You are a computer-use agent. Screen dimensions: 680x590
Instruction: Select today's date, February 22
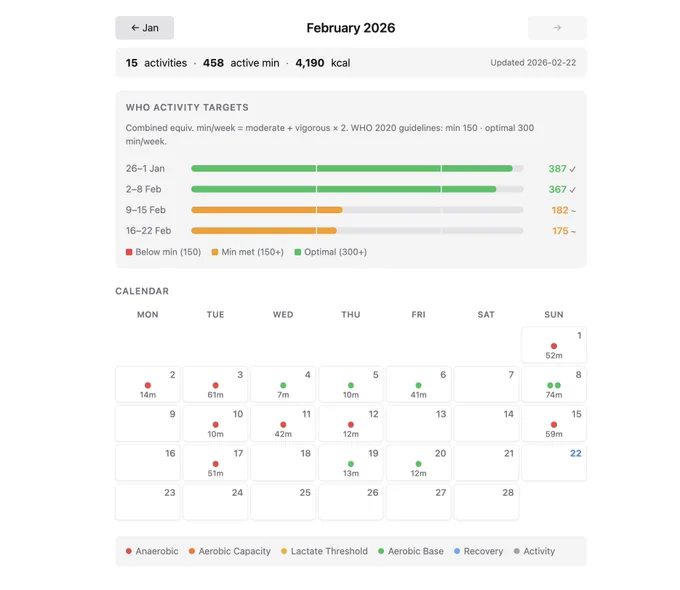coord(554,463)
